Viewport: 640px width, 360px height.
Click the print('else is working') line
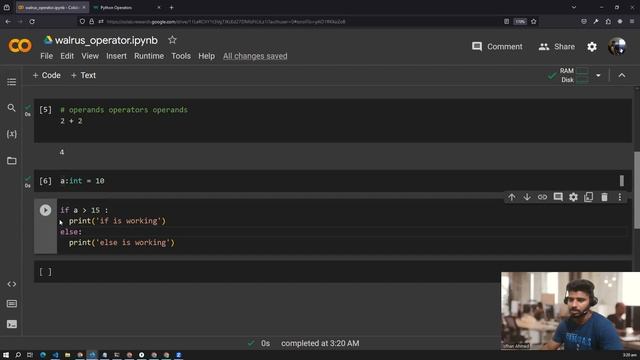click(x=122, y=242)
